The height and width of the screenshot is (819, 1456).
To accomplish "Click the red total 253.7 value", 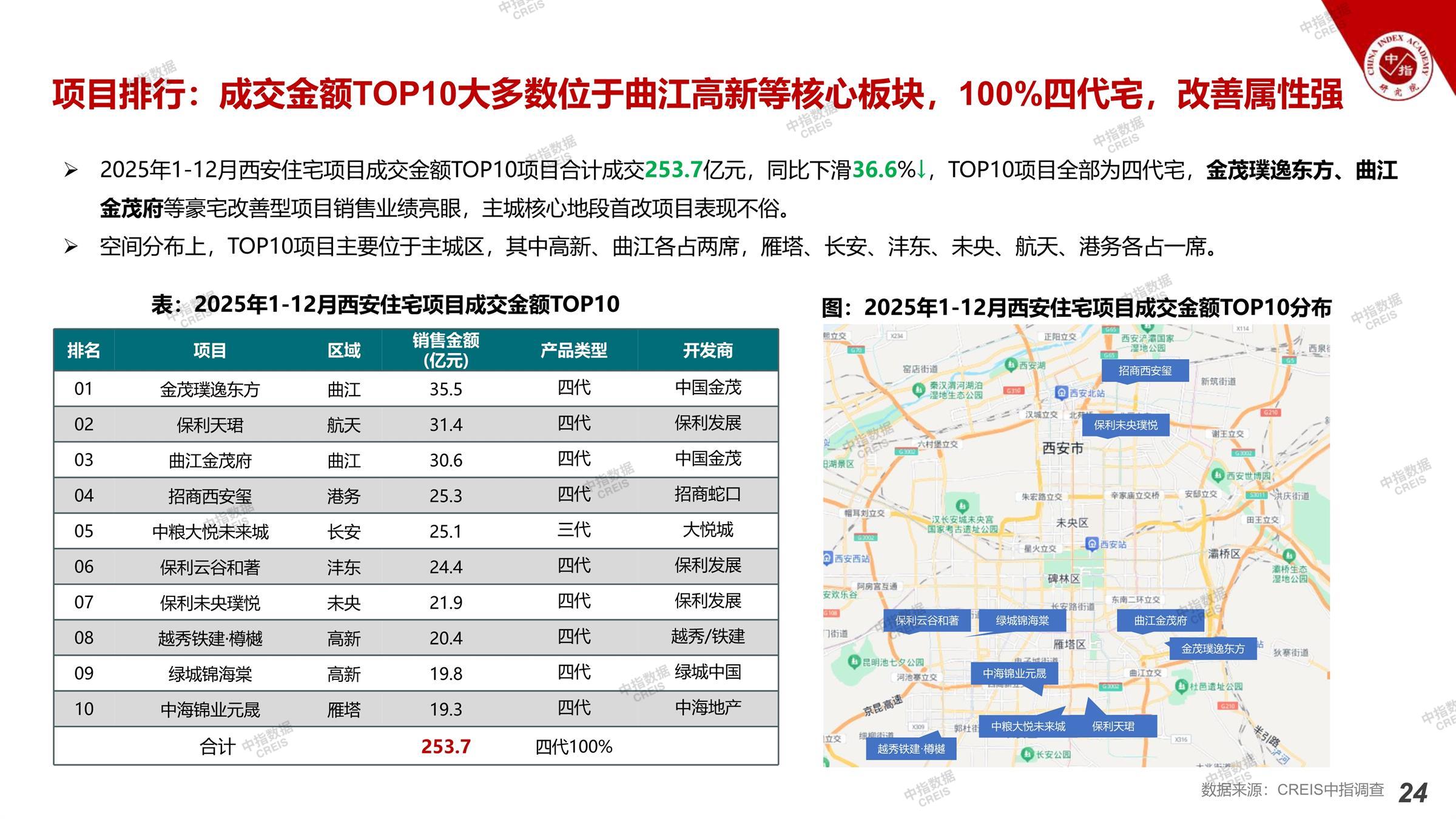I will pos(446,746).
